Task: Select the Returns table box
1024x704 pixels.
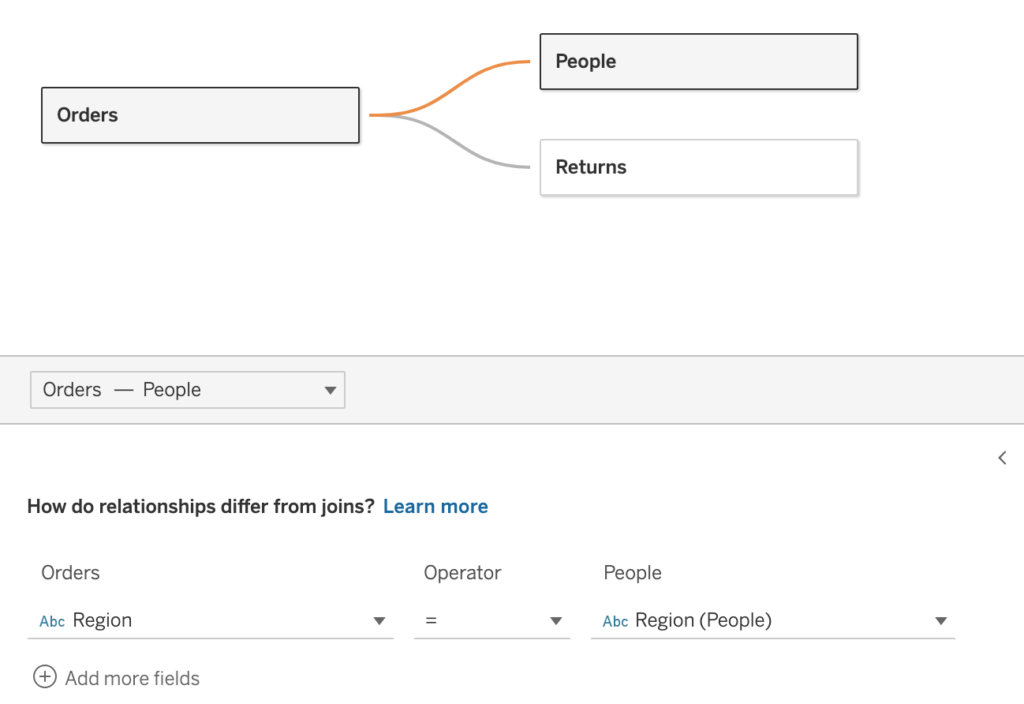Action: coord(698,167)
